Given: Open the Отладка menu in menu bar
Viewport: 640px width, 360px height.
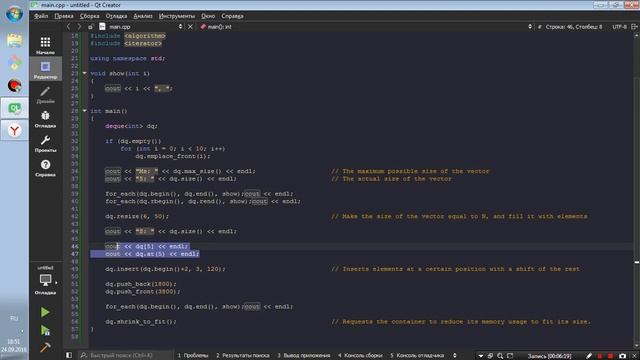Looking at the screenshot, I should click(116, 16).
